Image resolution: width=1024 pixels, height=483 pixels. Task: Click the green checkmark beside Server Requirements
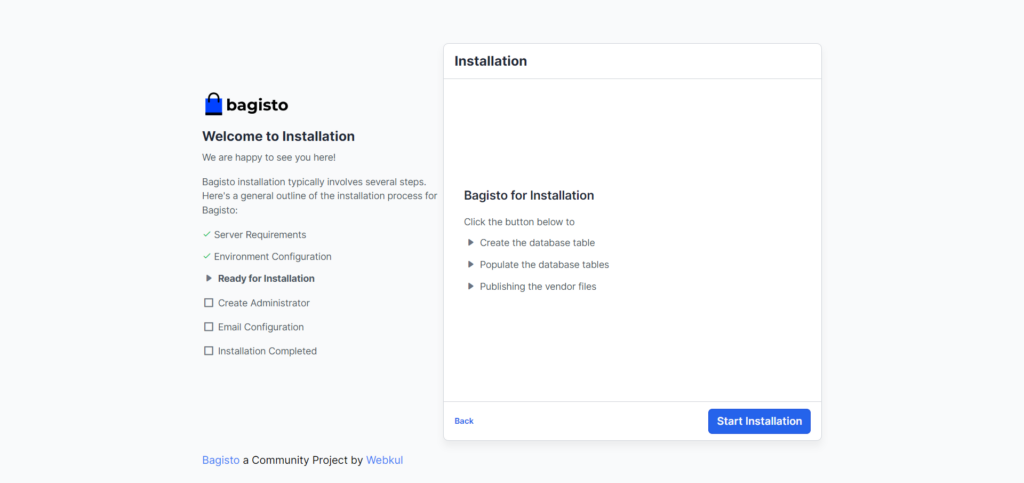pyautogui.click(x=206, y=234)
